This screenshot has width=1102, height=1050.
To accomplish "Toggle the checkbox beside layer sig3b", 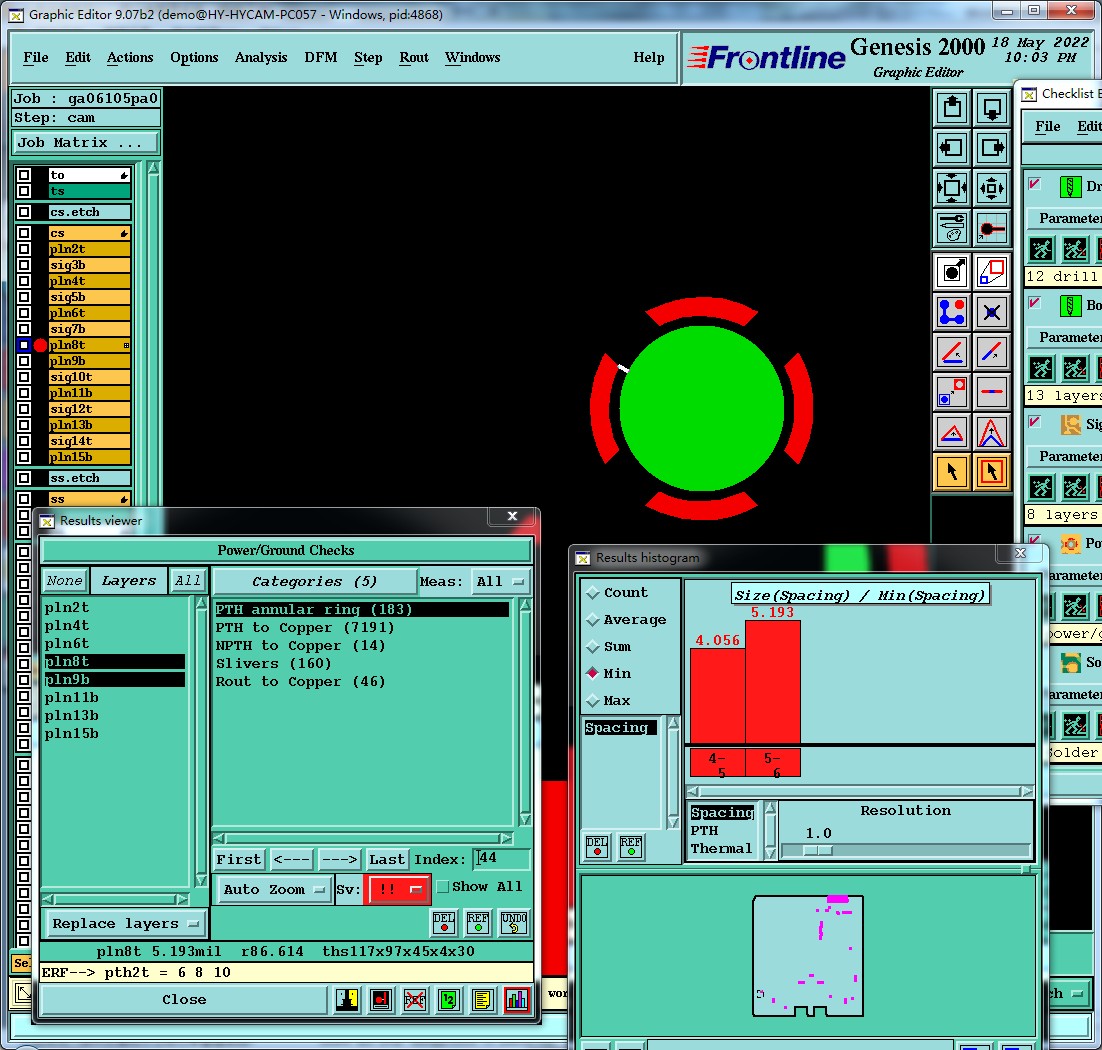I will coord(24,265).
